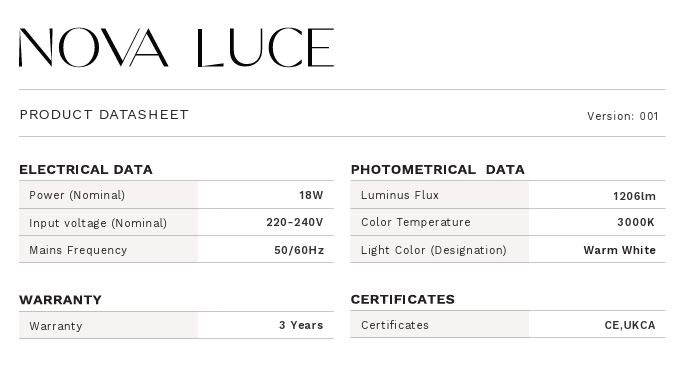Click the Version: 001 text
The height and width of the screenshot is (388, 697).
pyautogui.click(x=622, y=116)
